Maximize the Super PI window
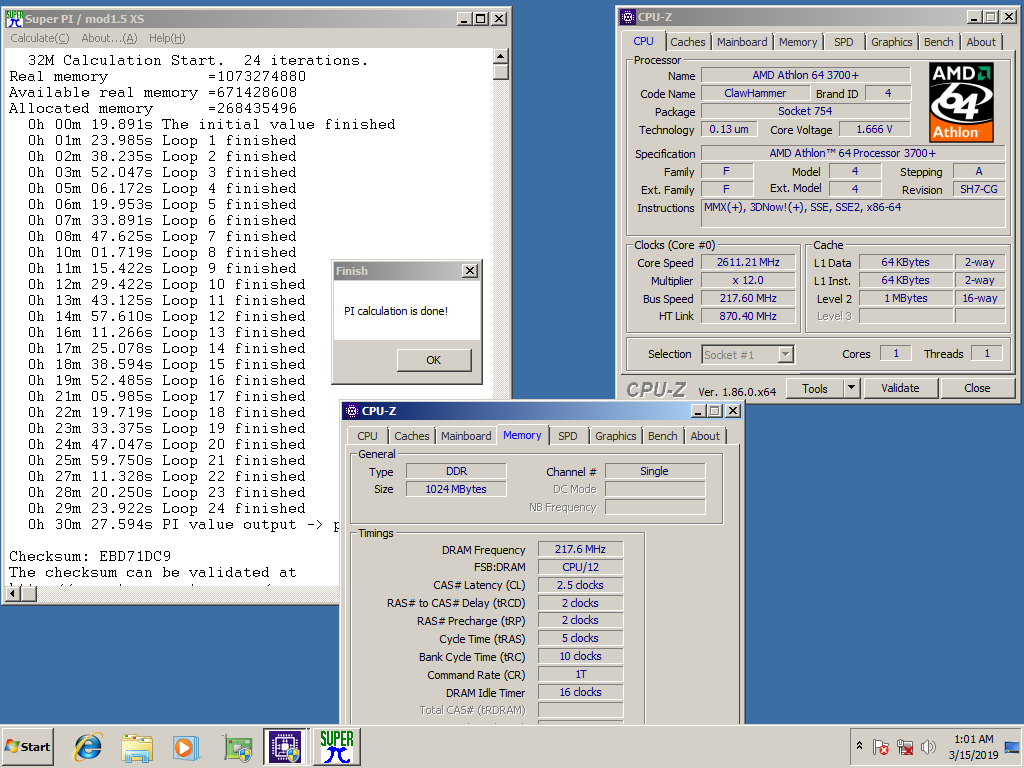 [x=481, y=19]
